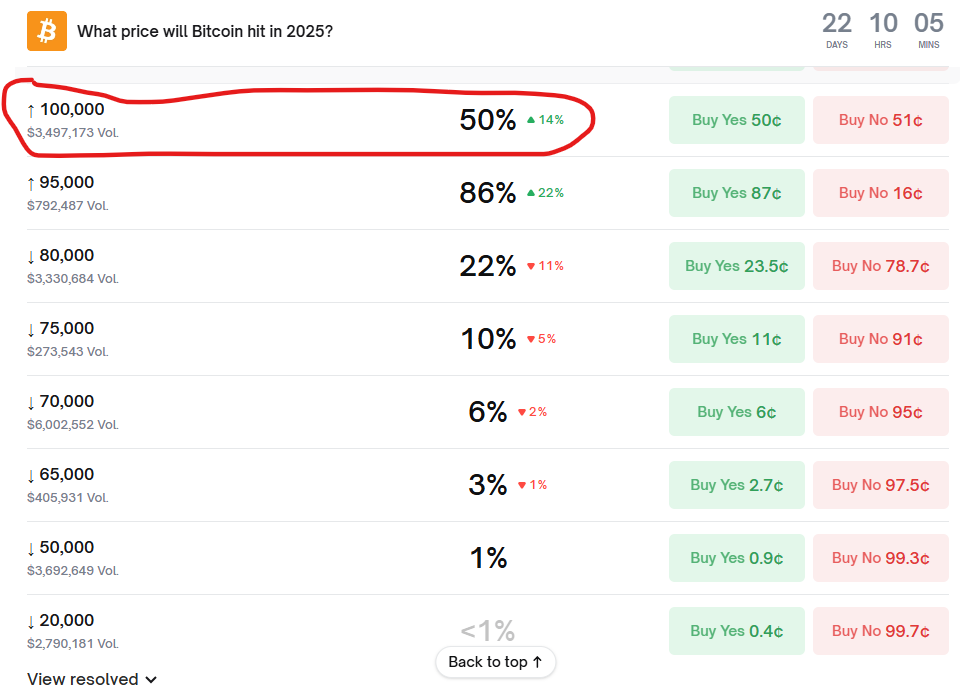Open the market title link
Screen dimensions: 960x690
click(x=205, y=31)
